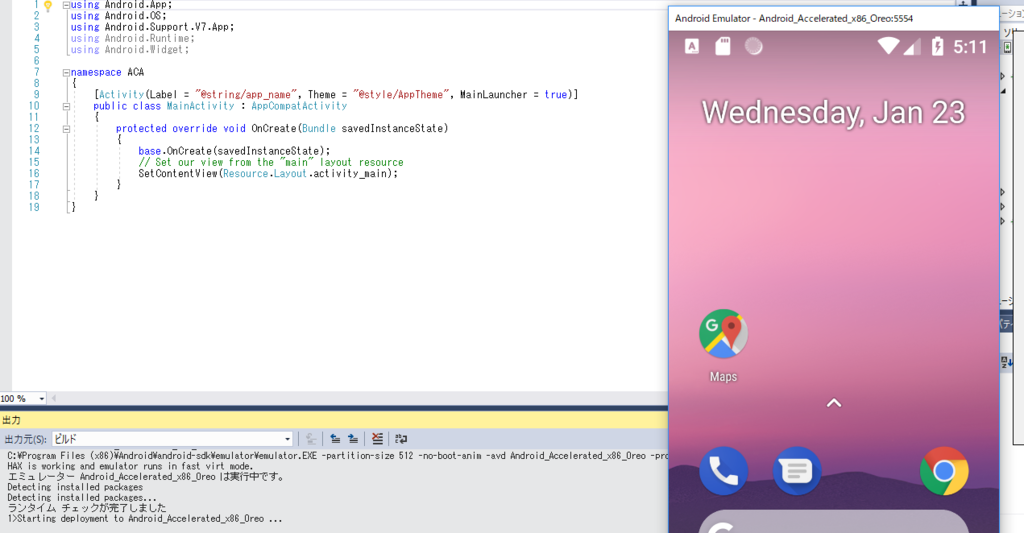1024x533 pixels.
Task: Open the Maps app on the emulator
Action: (723, 334)
